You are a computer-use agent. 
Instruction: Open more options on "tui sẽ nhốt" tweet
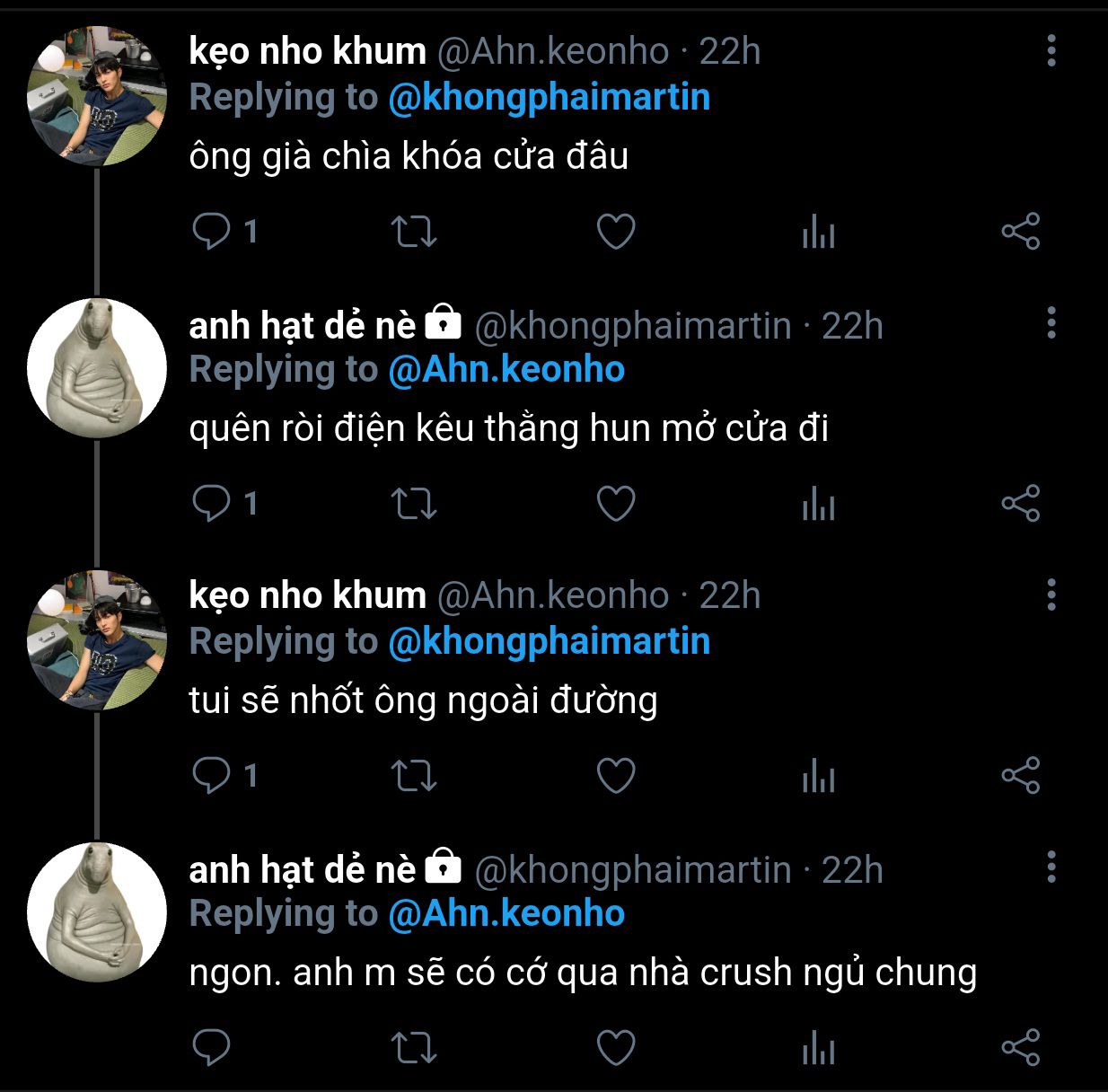(1051, 595)
